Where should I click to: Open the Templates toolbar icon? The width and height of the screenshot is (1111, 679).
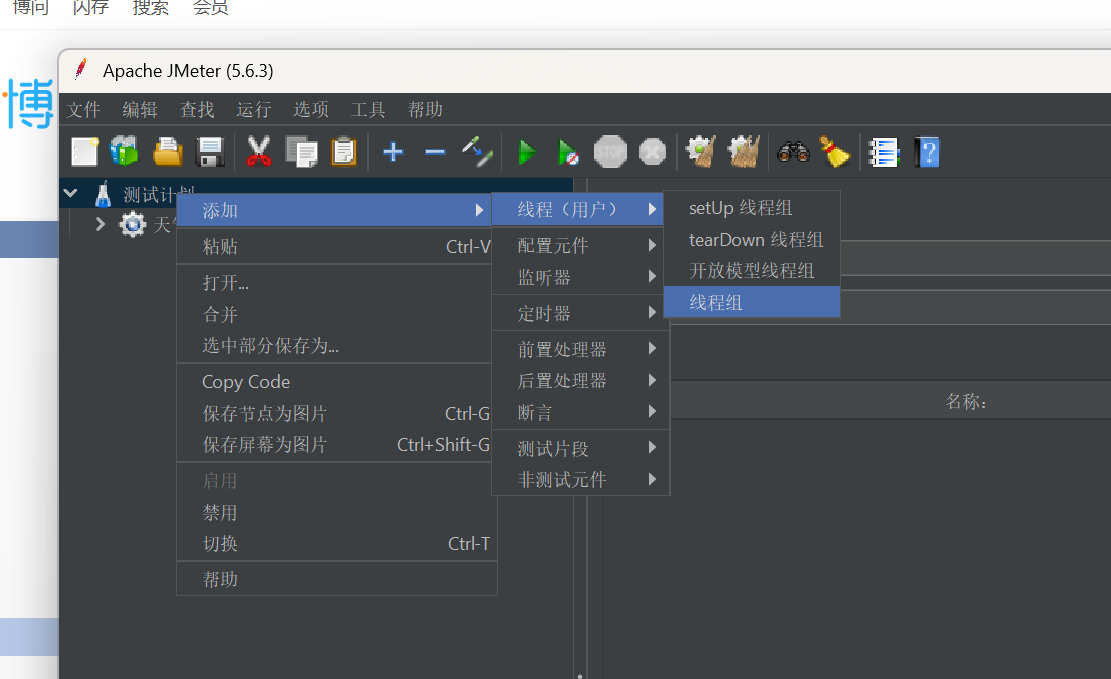point(125,152)
